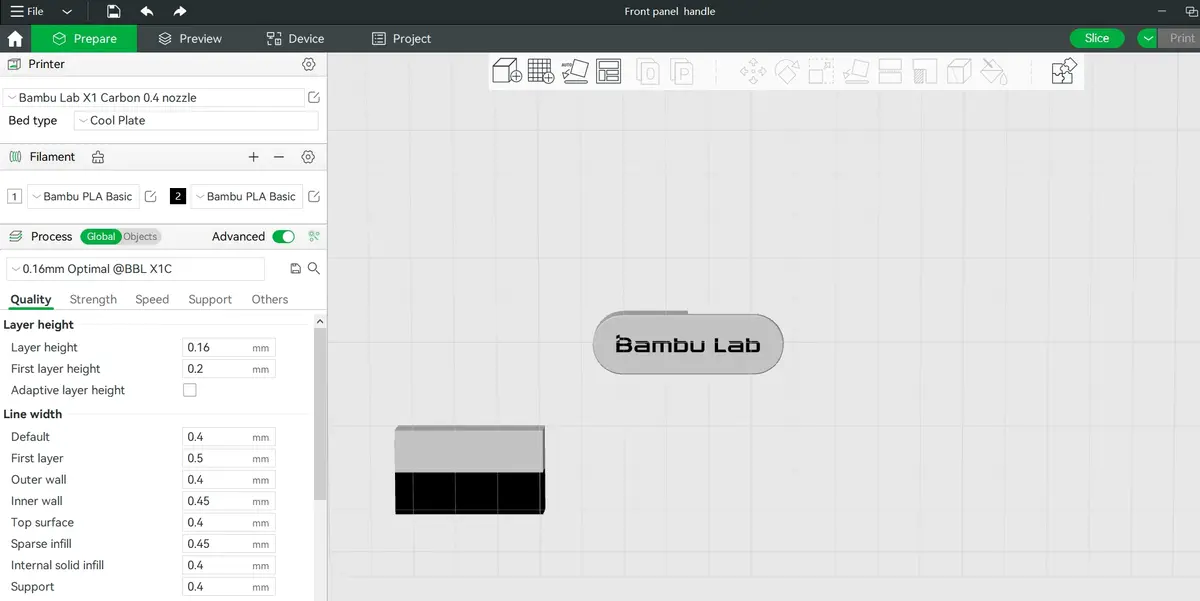Open printer settings gear
This screenshot has height=601, width=1200.
click(x=309, y=64)
